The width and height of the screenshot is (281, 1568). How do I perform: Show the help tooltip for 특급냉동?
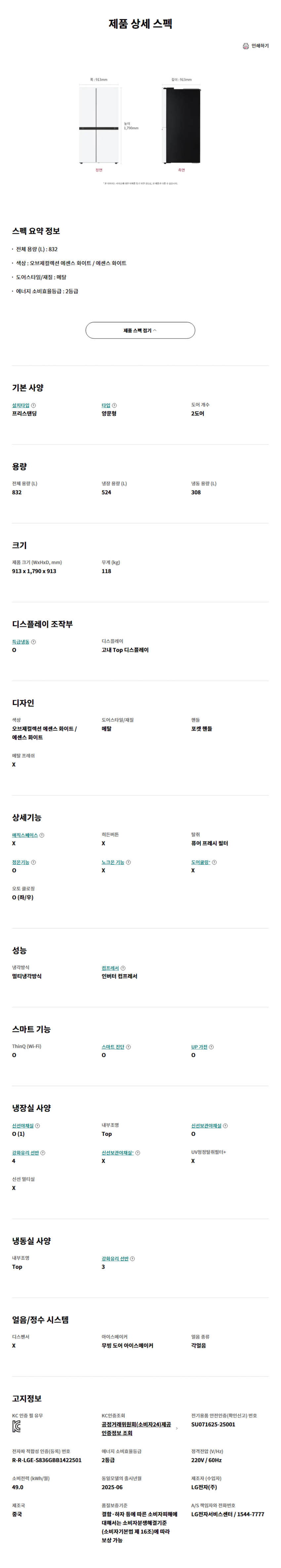pos(33,642)
